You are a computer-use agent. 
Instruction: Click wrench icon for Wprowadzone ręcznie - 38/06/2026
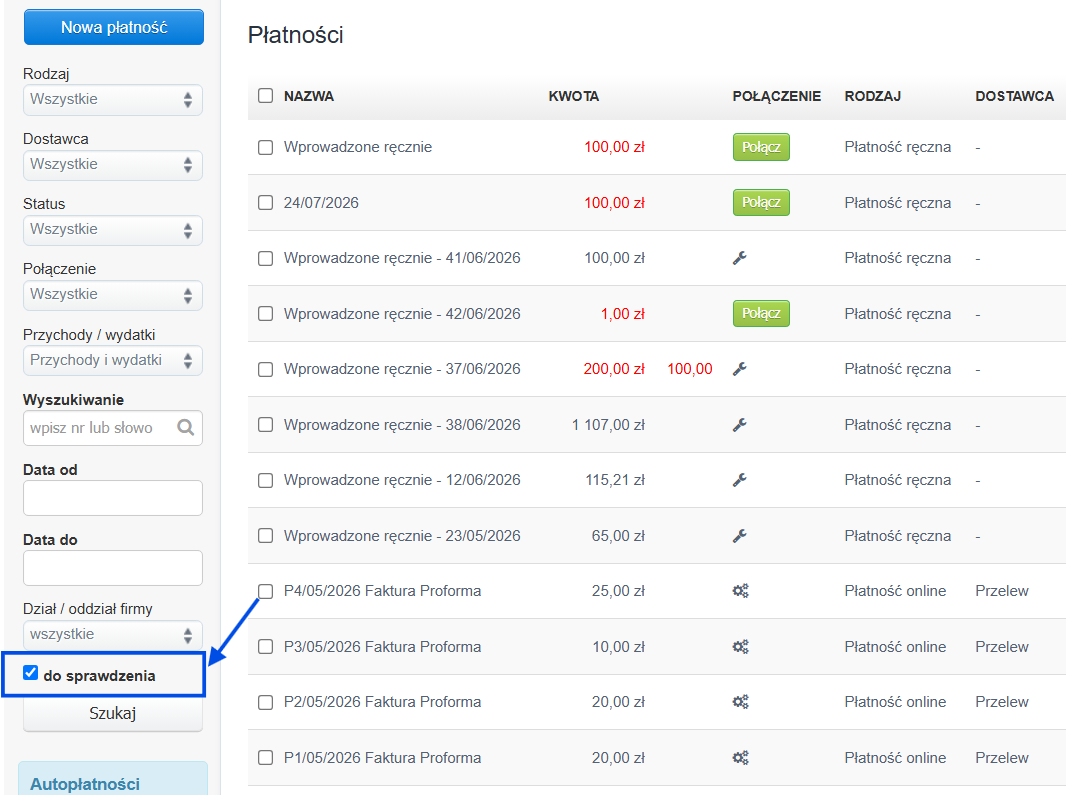tap(740, 424)
